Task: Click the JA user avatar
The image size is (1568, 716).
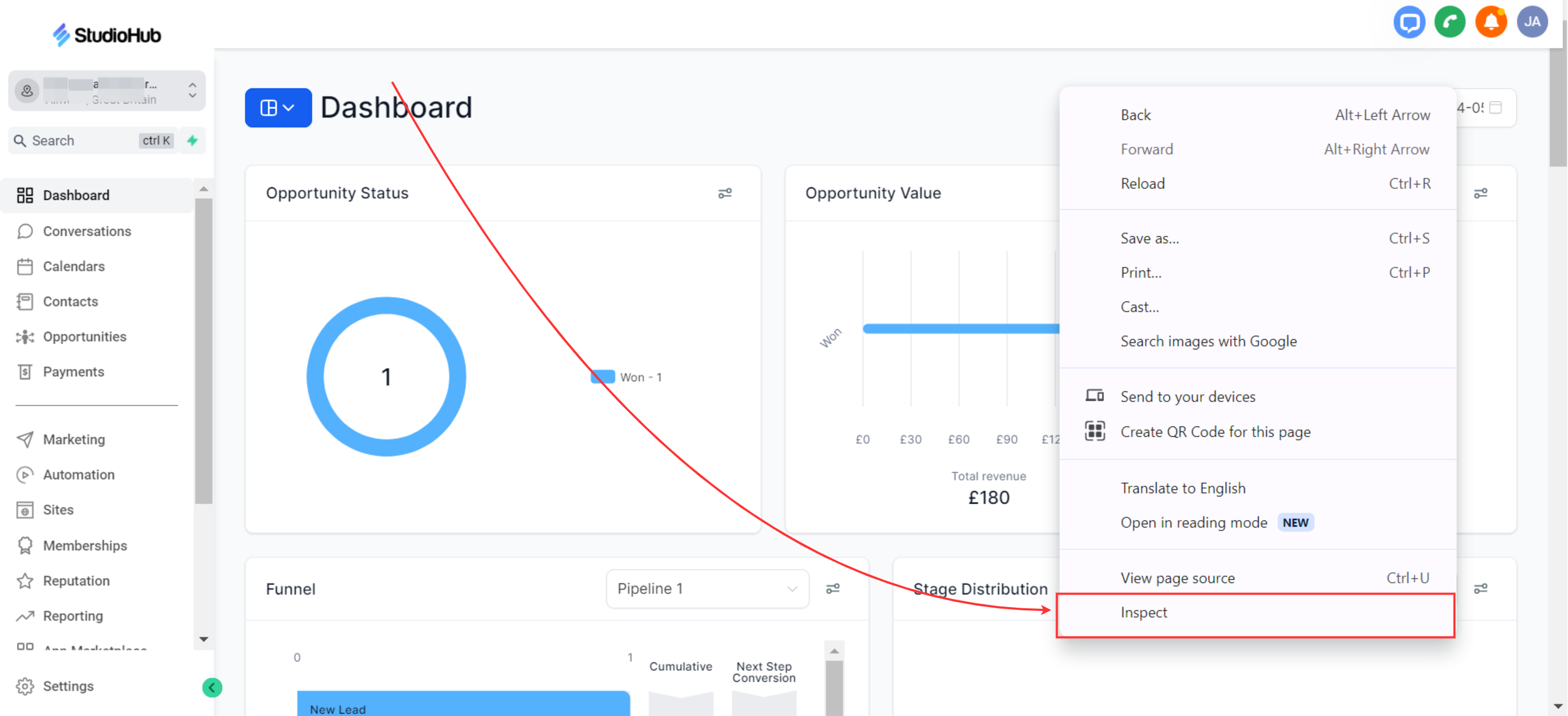Action: [1532, 22]
